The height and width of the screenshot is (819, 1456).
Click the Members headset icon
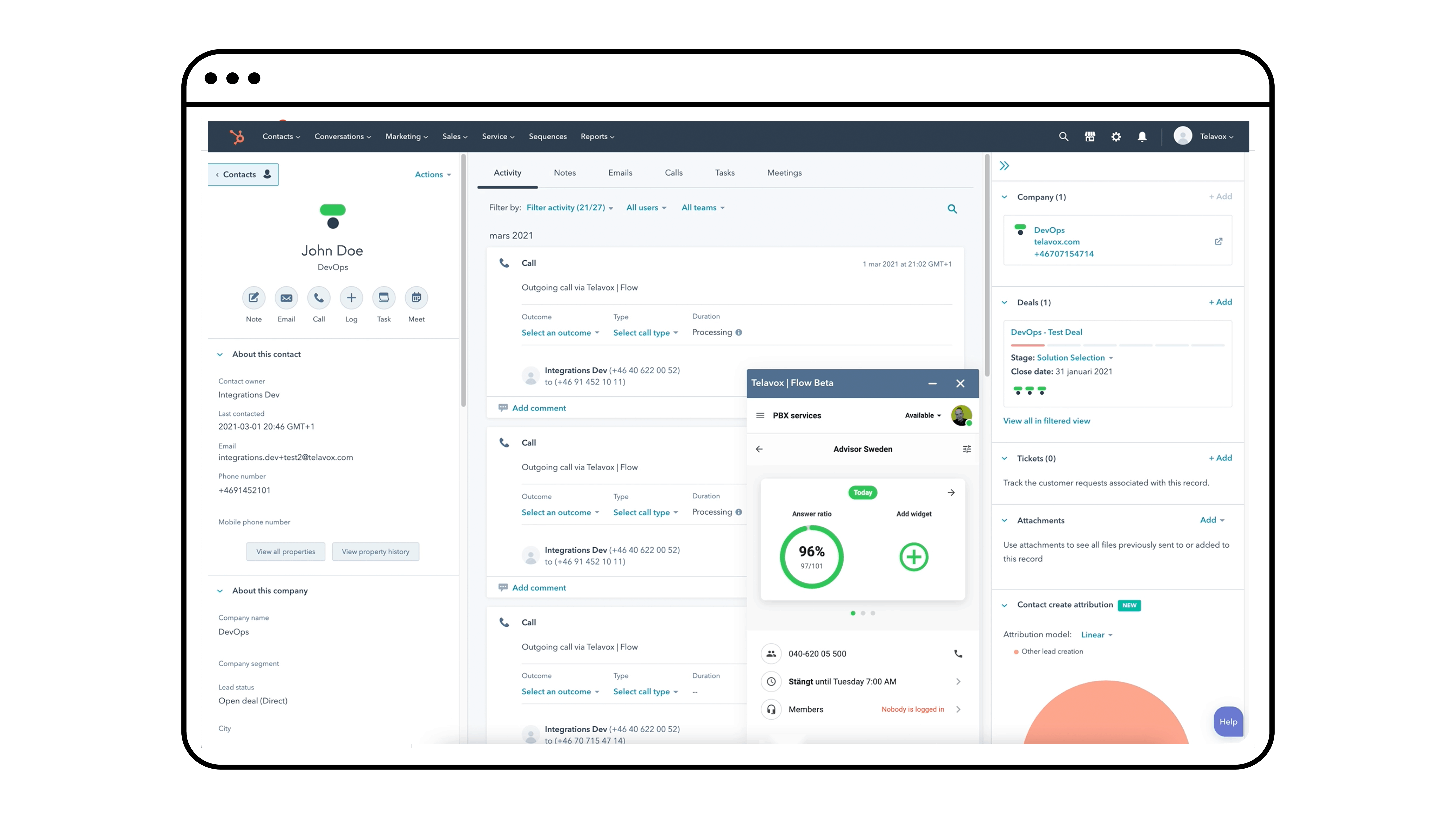coord(771,709)
